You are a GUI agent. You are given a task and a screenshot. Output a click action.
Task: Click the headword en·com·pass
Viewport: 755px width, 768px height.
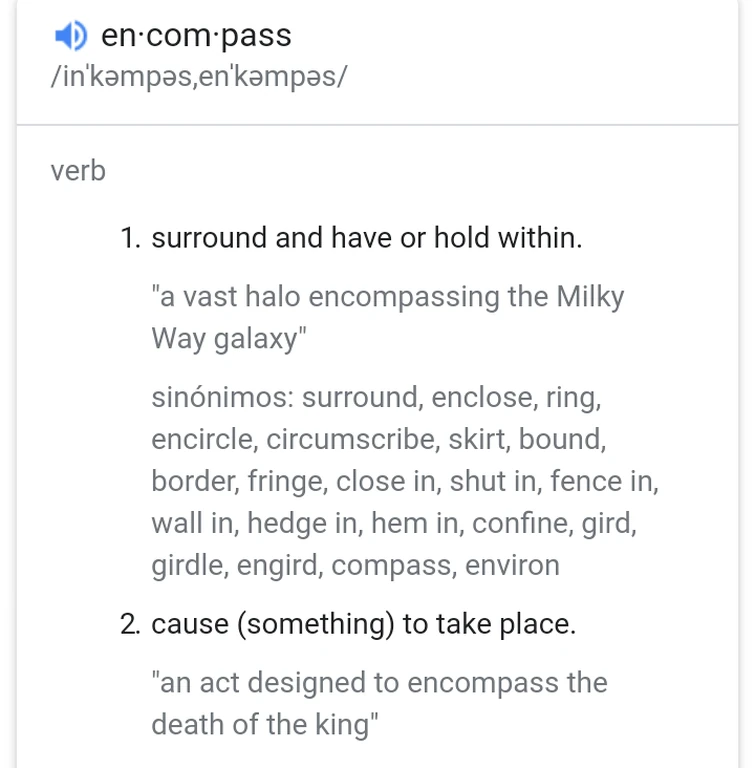(196, 36)
